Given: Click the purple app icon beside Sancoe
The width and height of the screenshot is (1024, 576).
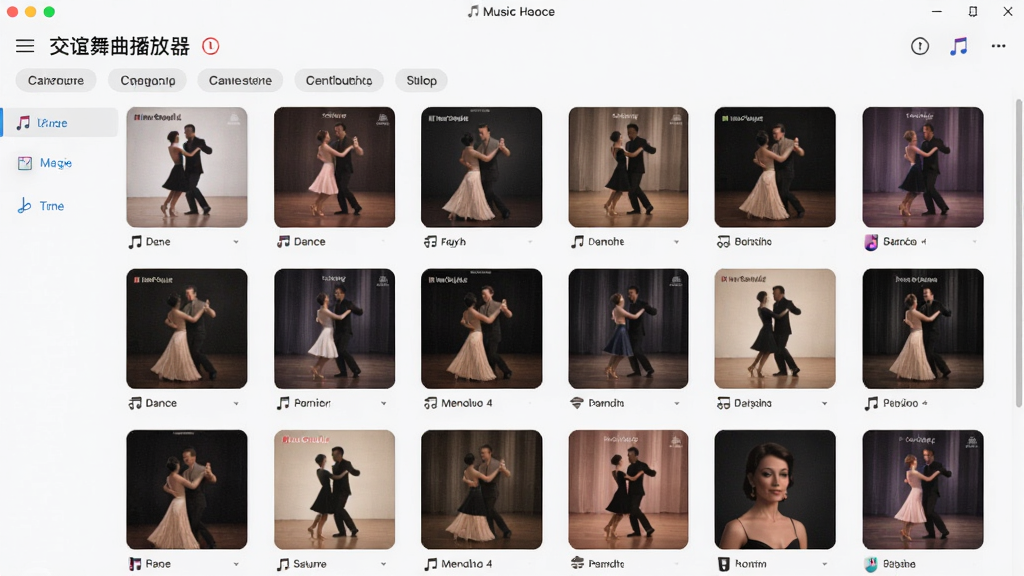Looking at the screenshot, I should [871, 242].
